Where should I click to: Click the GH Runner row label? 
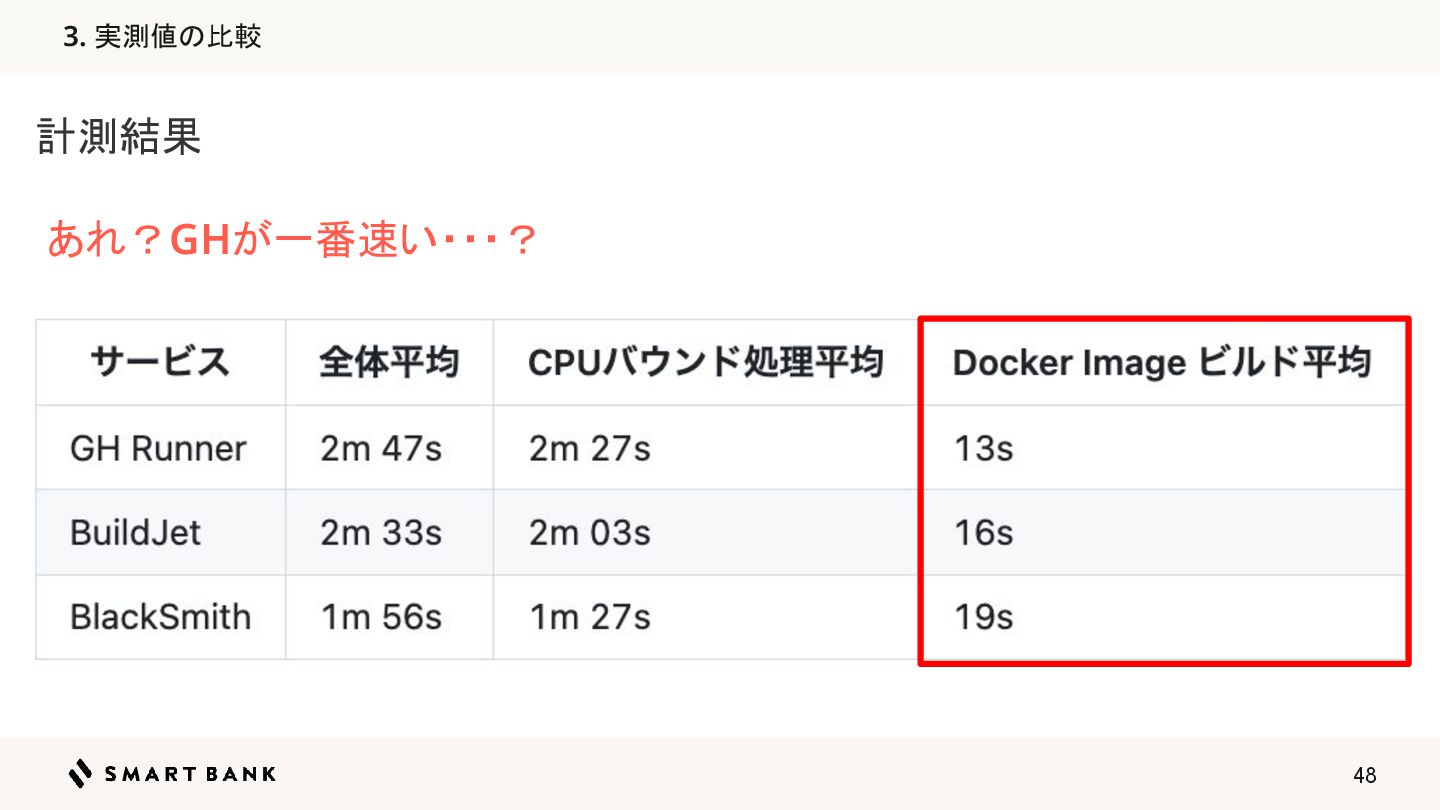[x=158, y=448]
